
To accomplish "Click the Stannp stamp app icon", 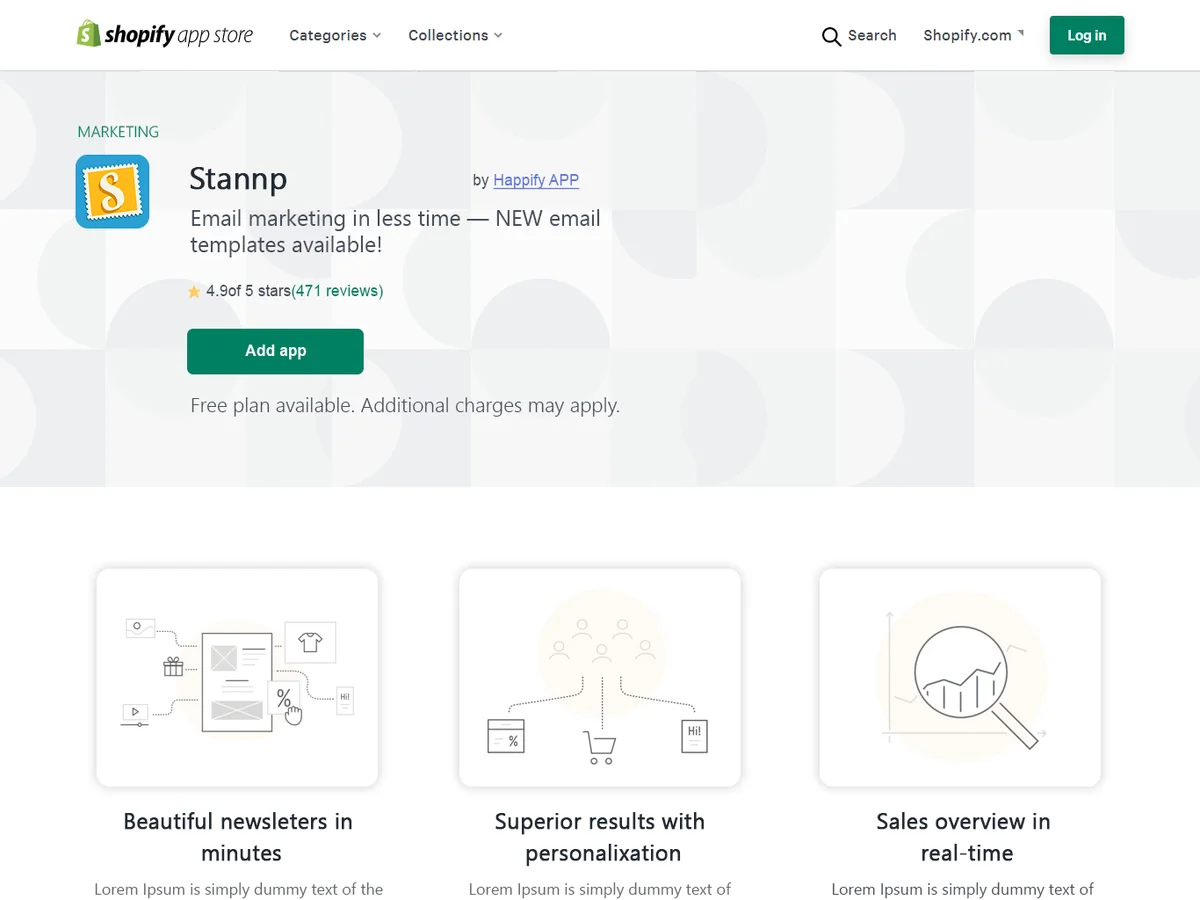I will pyautogui.click(x=112, y=191).
